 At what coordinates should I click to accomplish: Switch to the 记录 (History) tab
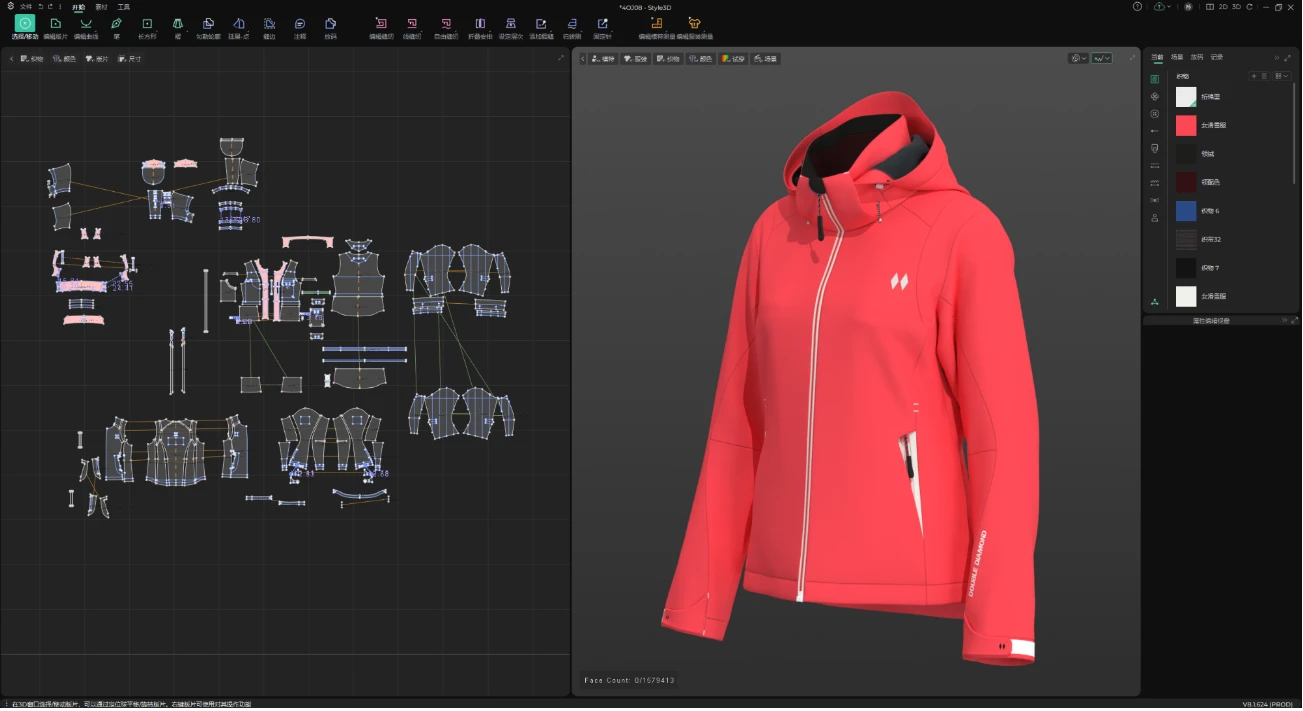tap(1216, 57)
